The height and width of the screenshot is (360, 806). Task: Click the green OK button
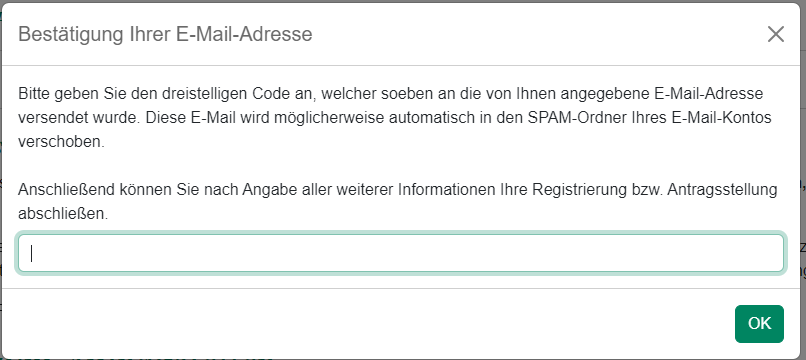click(759, 323)
